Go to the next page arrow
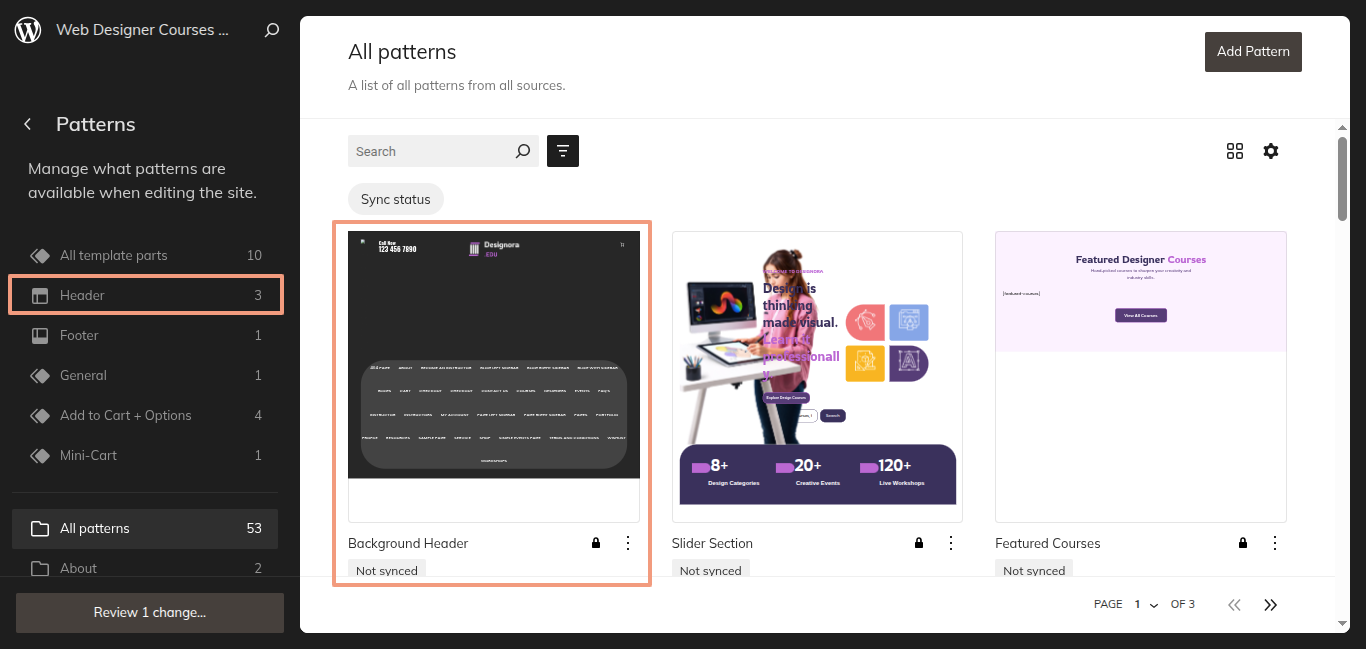This screenshot has width=1366, height=649. [1271, 604]
